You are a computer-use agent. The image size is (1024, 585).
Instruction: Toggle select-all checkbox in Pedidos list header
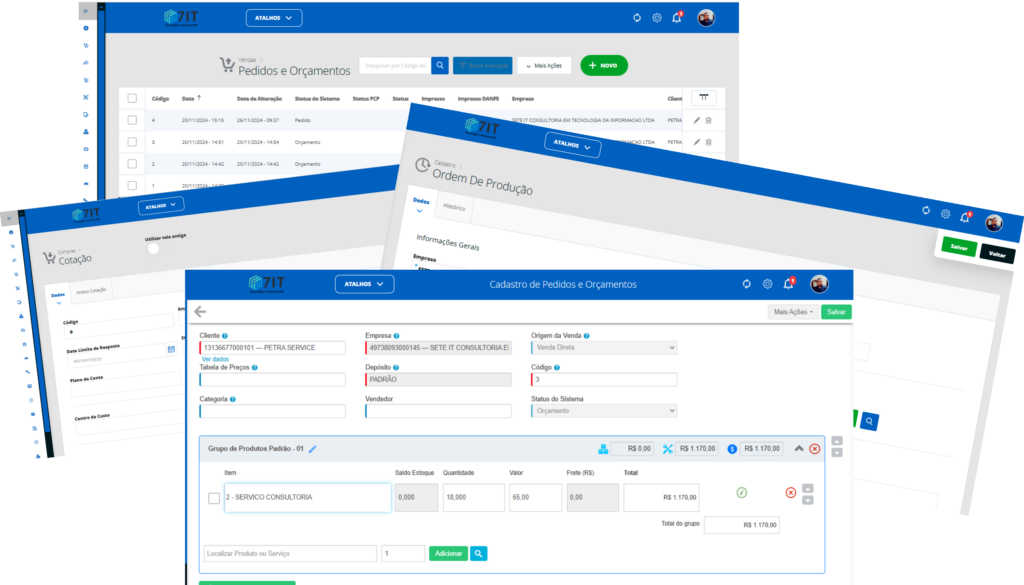coord(132,98)
